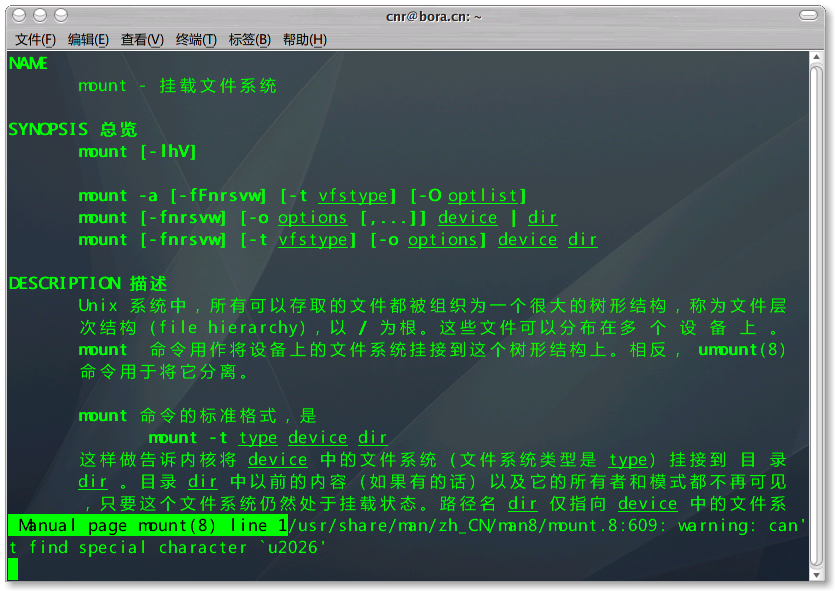Click the vertical scrollbar thumb
Image resolution: width=835 pixels, height=591 pixels.
(x=816, y=316)
